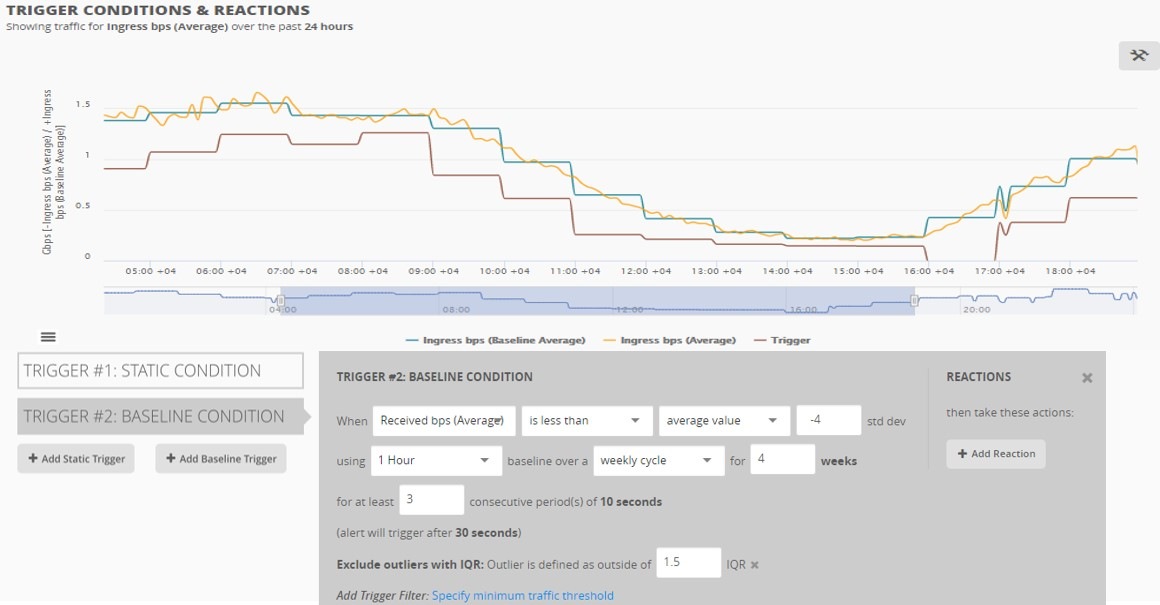Viewport: 1160px width, 605px height.
Task: Grab the left range selector handle
Action: click(280, 300)
